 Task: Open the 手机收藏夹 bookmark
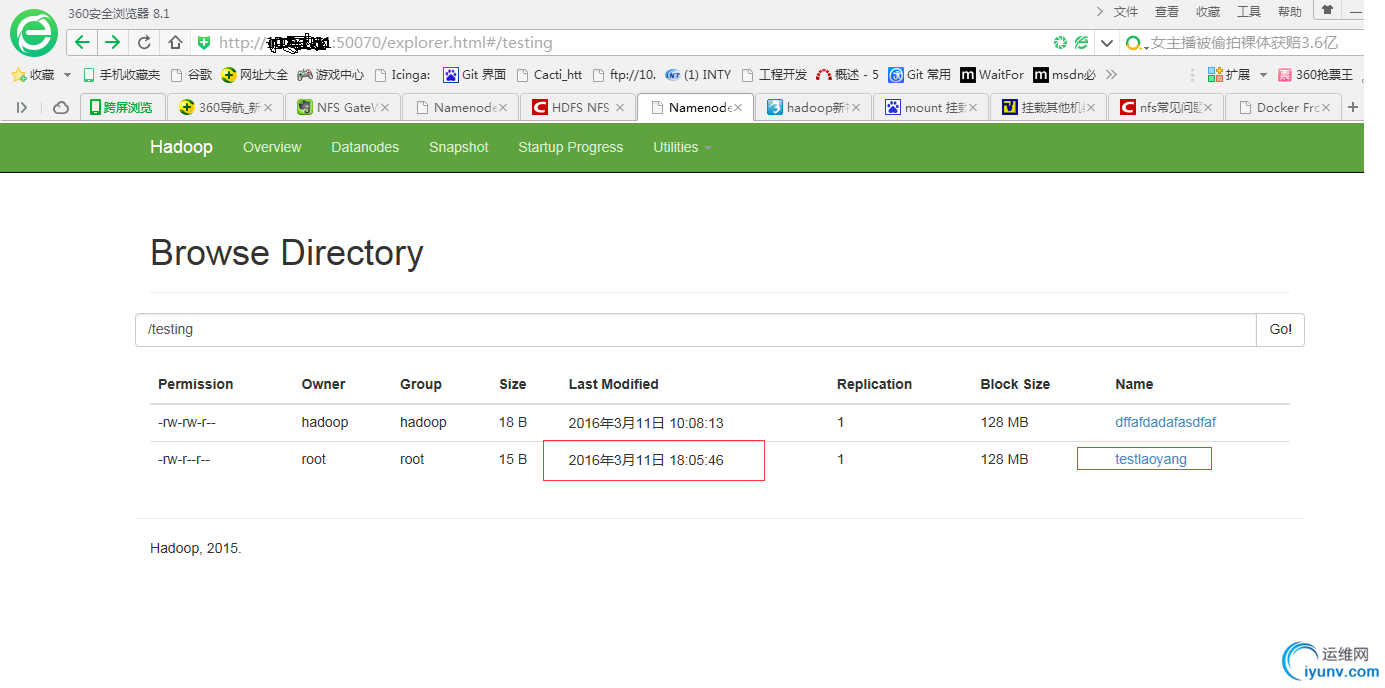121,75
